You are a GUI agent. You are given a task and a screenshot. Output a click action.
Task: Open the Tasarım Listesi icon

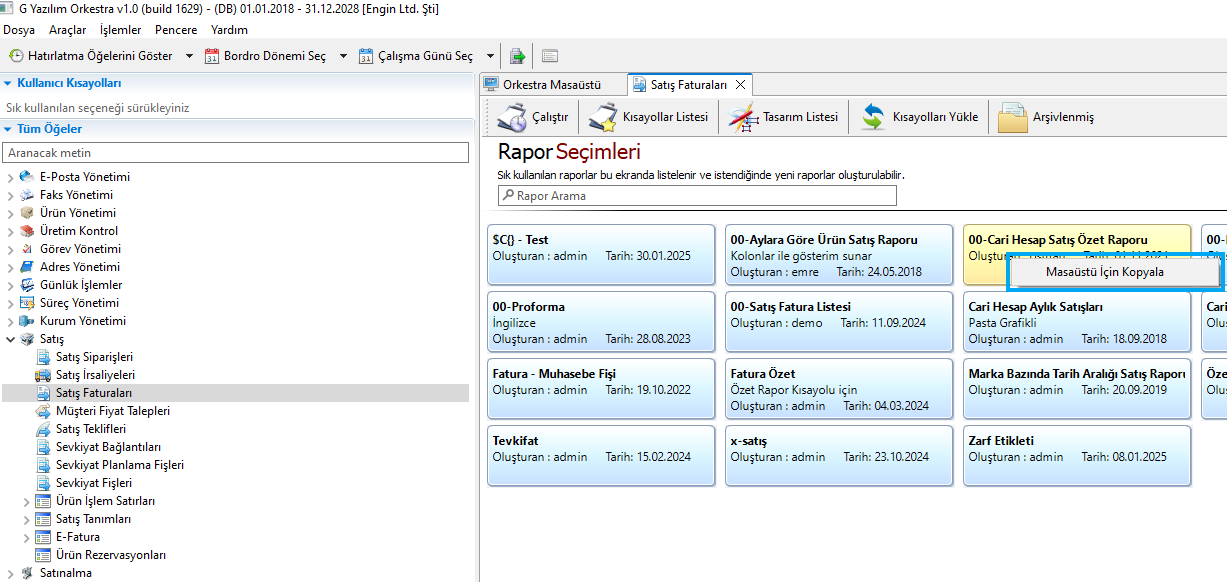(741, 117)
